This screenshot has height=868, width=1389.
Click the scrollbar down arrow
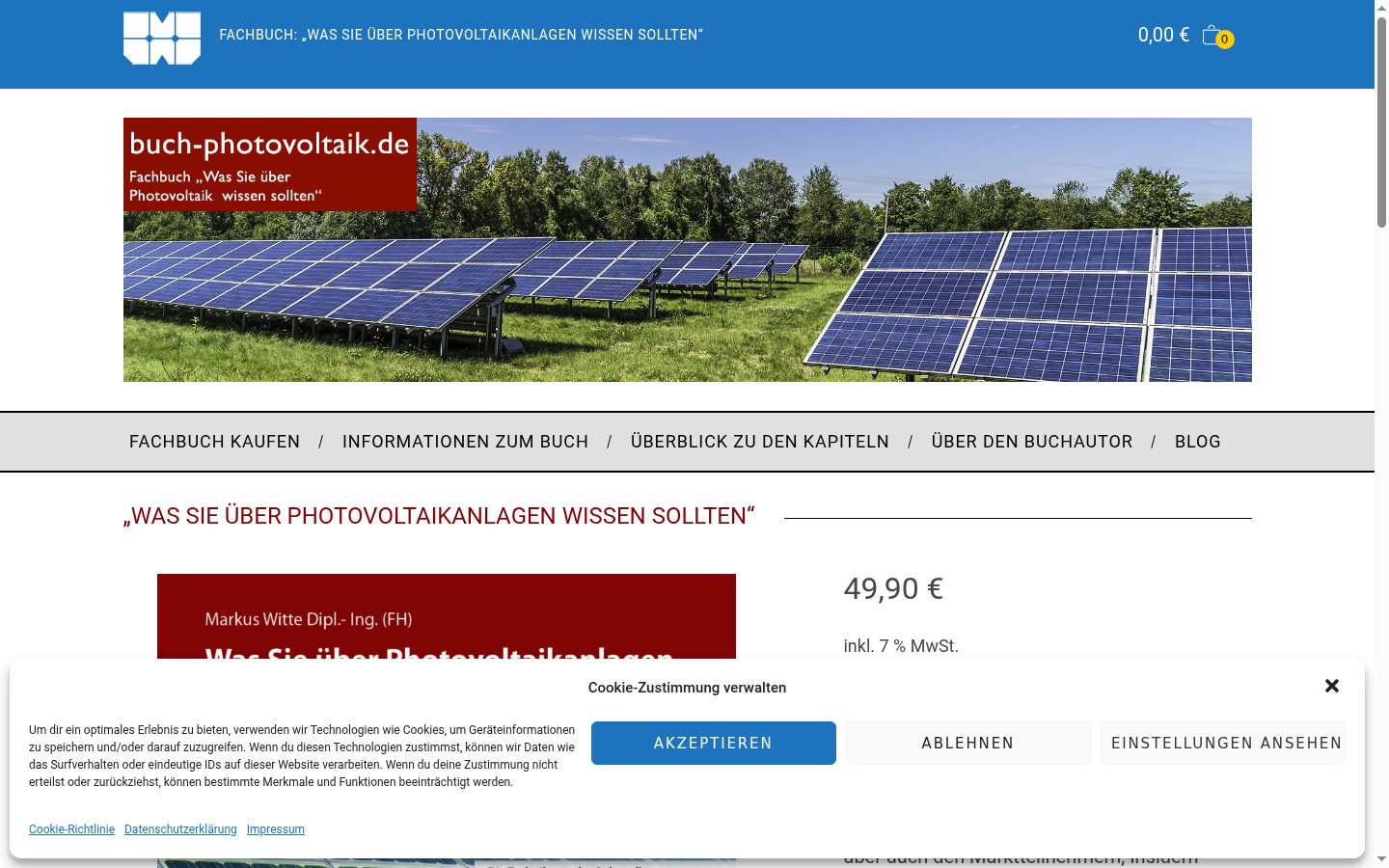[x=1381, y=859]
